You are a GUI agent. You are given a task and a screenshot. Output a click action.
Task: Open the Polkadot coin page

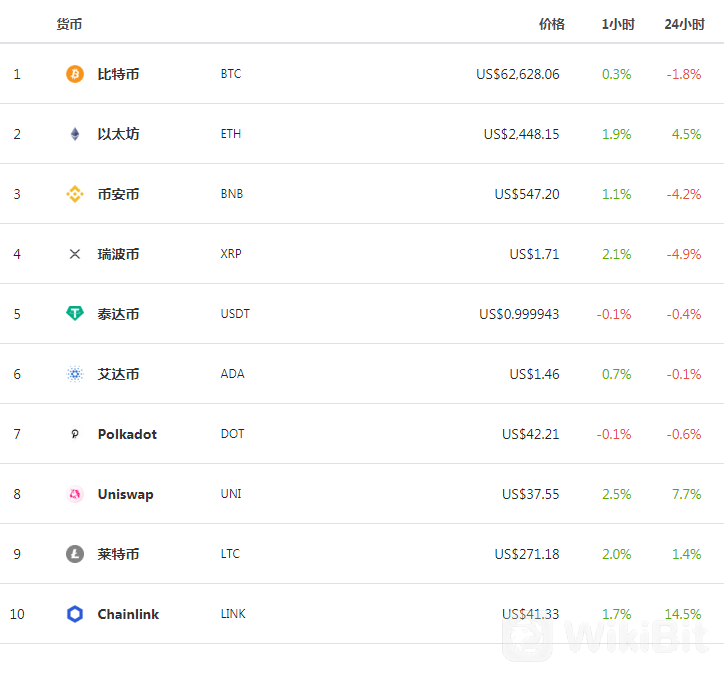[x=127, y=434]
